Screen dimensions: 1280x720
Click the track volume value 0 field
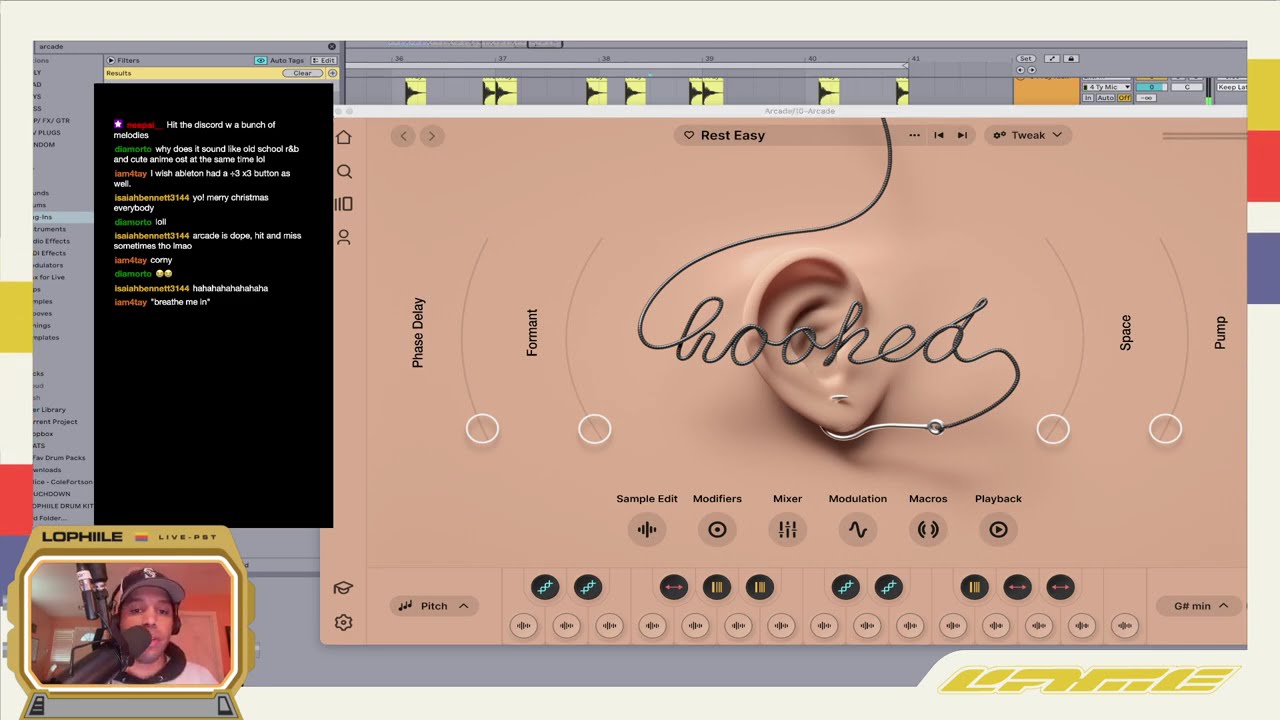click(1151, 87)
